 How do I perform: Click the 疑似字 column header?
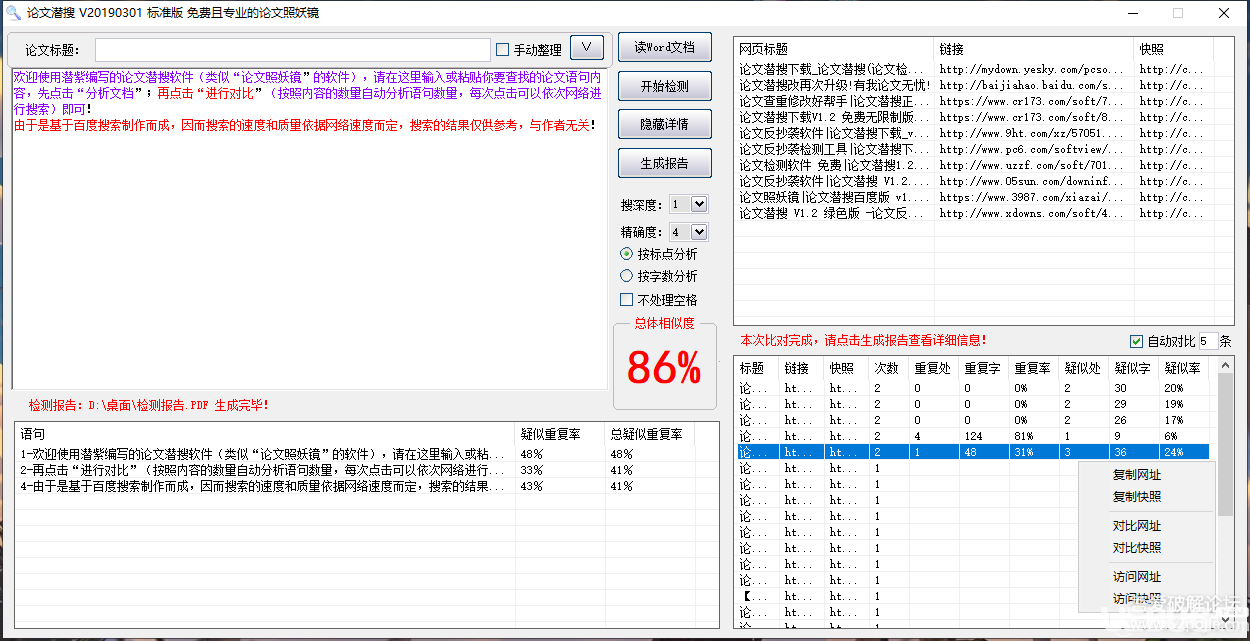1133,368
